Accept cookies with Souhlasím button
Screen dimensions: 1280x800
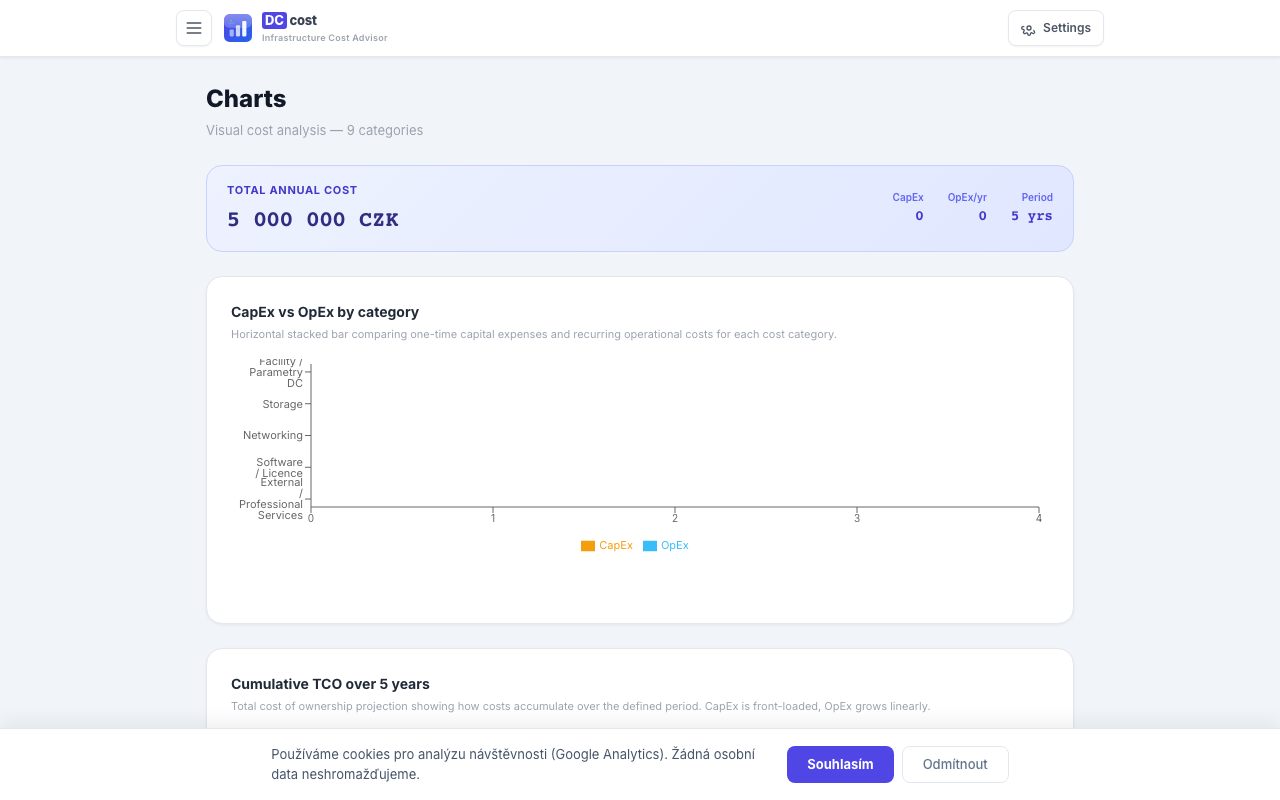click(840, 764)
